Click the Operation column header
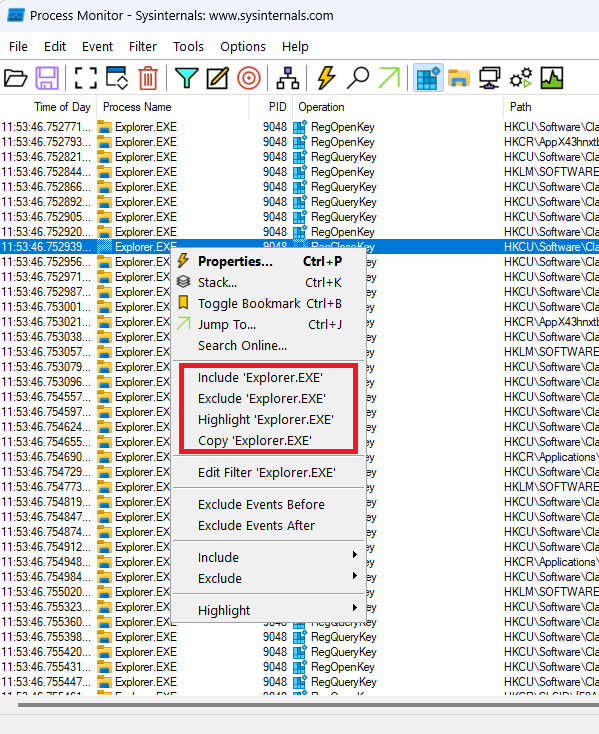 (398, 107)
